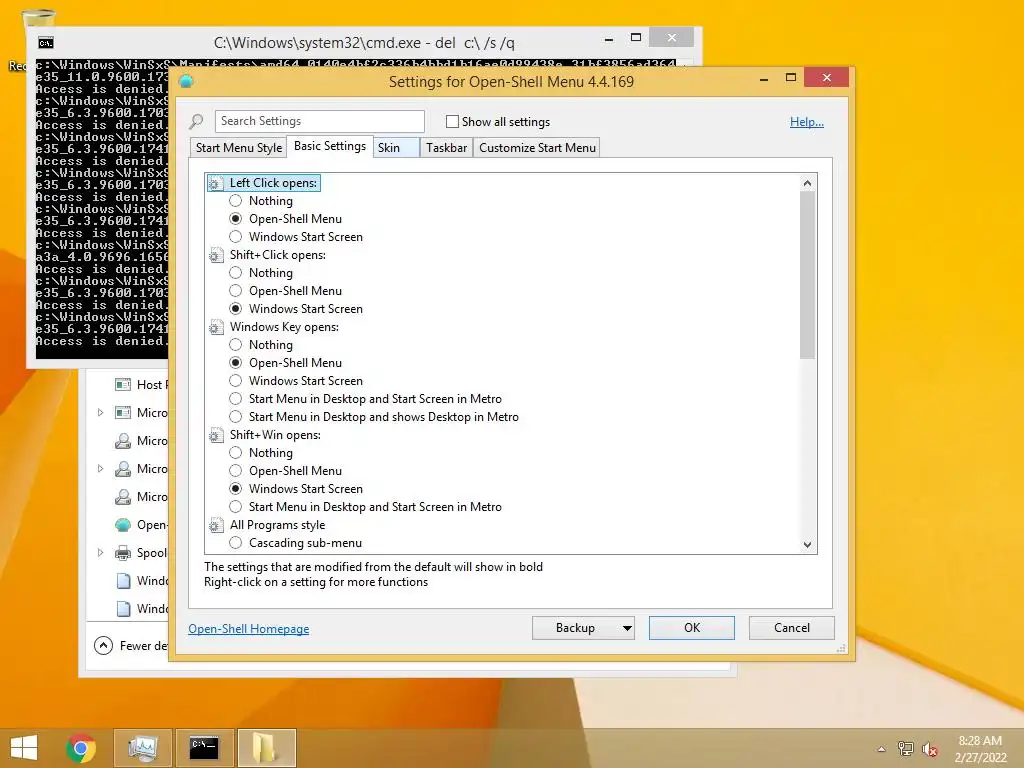Open the Skin tab
This screenshot has height=768, width=1024.
[x=396, y=148]
